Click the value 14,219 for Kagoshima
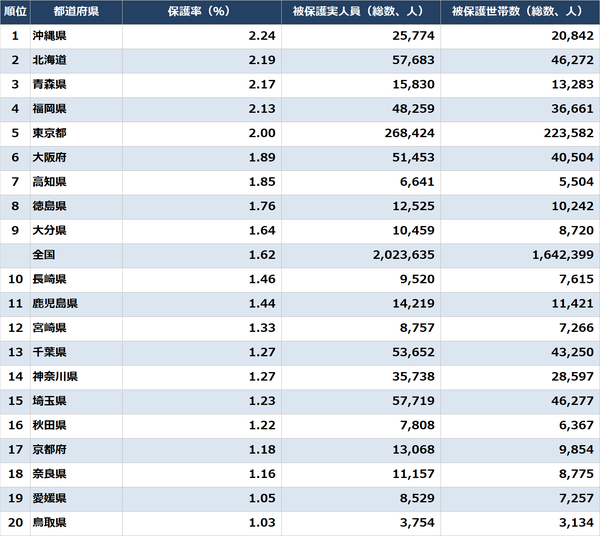Image resolution: width=600 pixels, height=536 pixels. [414, 304]
